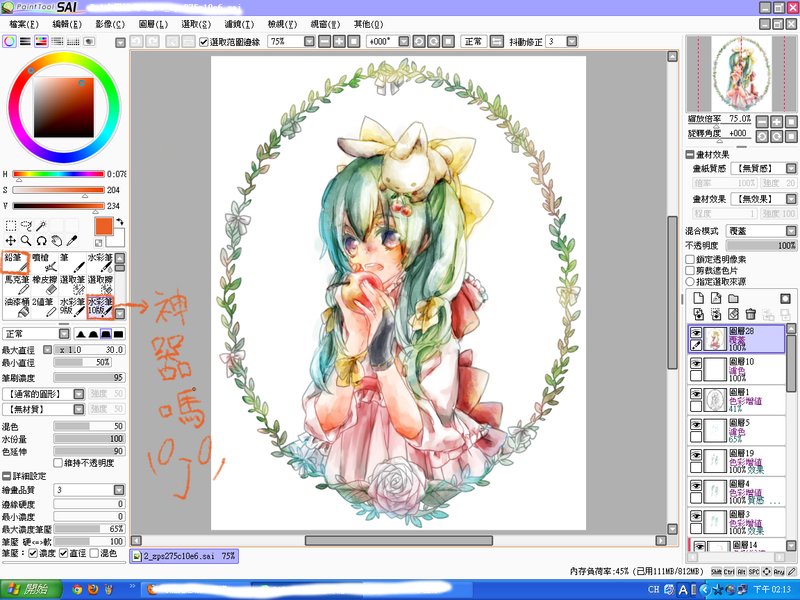This screenshot has height=600, width=800.
Task: Create a new layer folder
Action: point(733,298)
